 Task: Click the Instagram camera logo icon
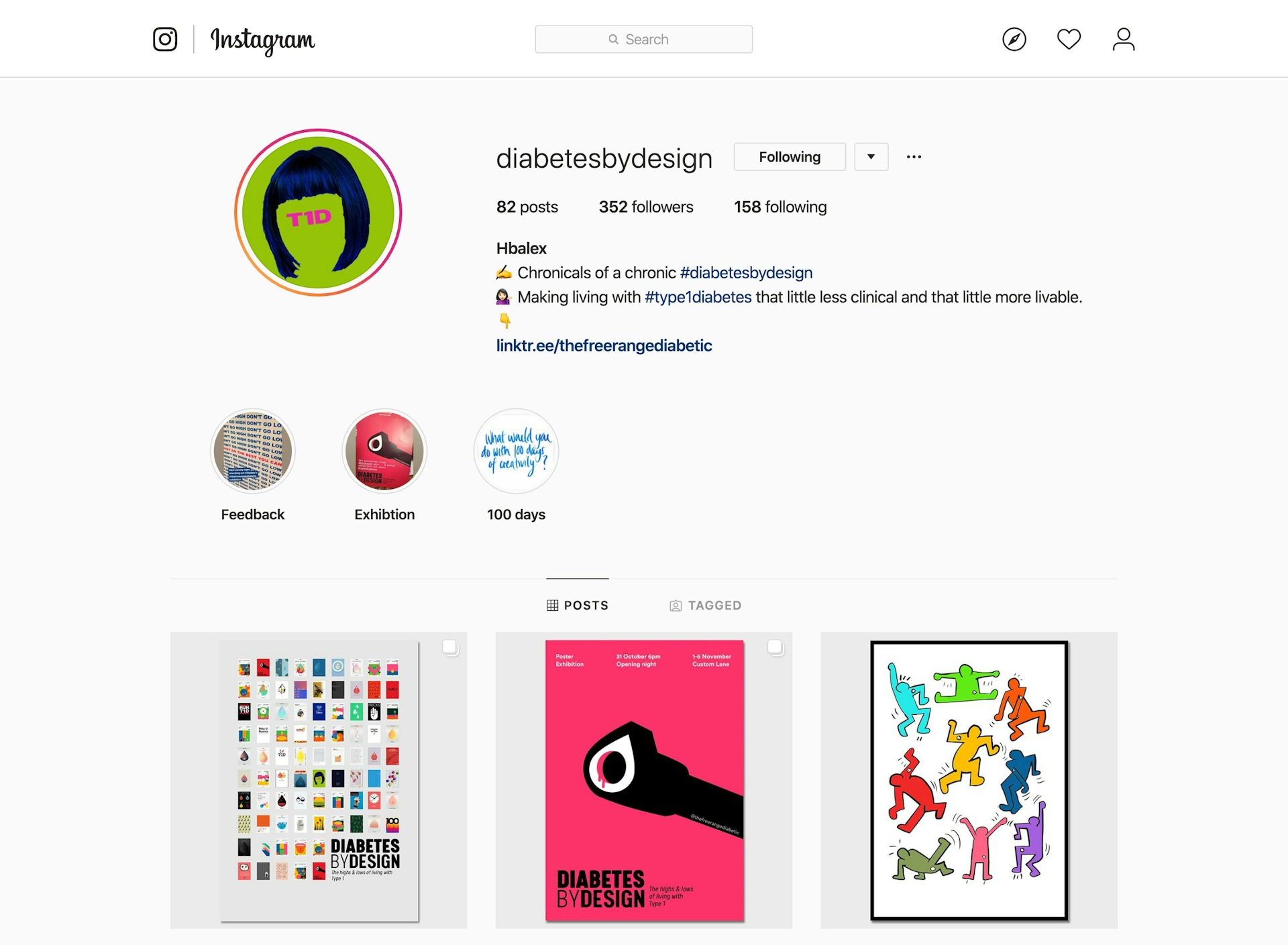click(x=165, y=39)
